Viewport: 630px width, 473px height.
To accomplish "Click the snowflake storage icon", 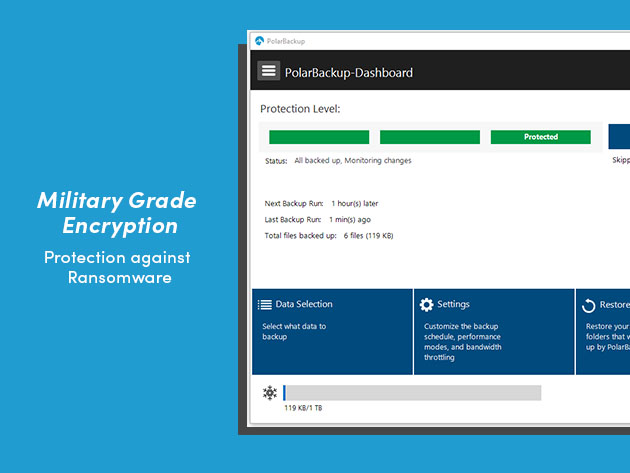I will 270,393.
